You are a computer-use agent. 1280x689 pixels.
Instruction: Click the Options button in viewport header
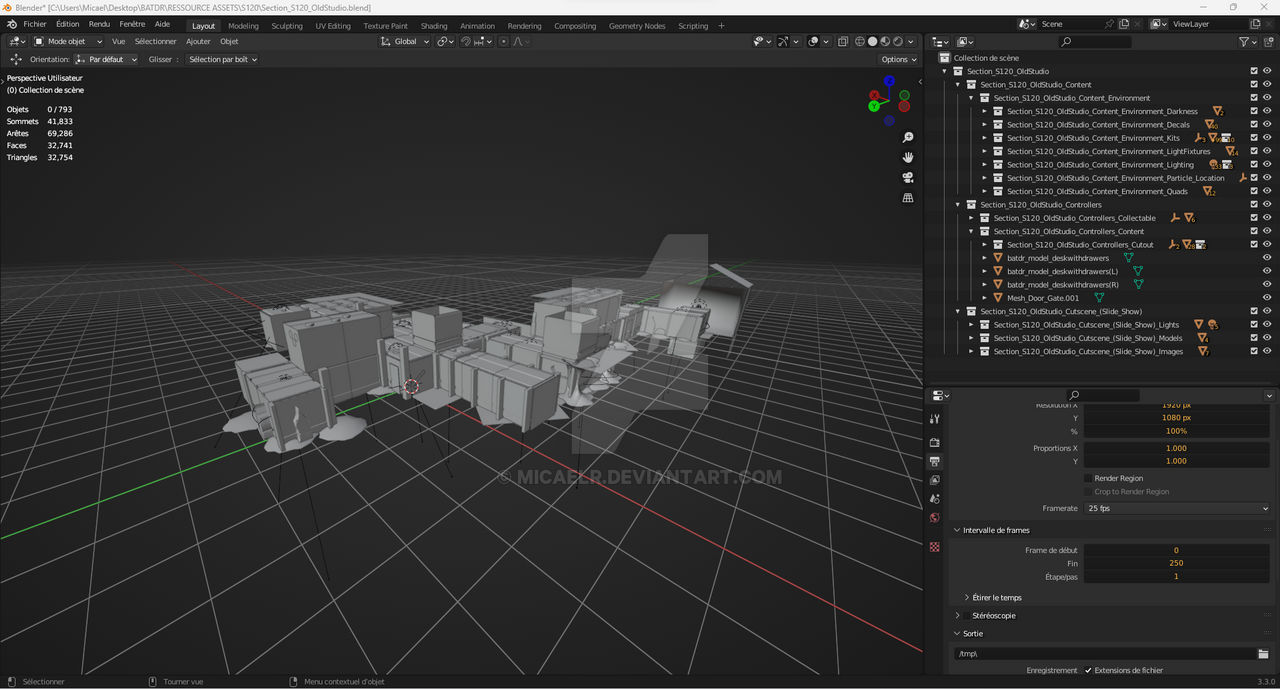pos(898,59)
